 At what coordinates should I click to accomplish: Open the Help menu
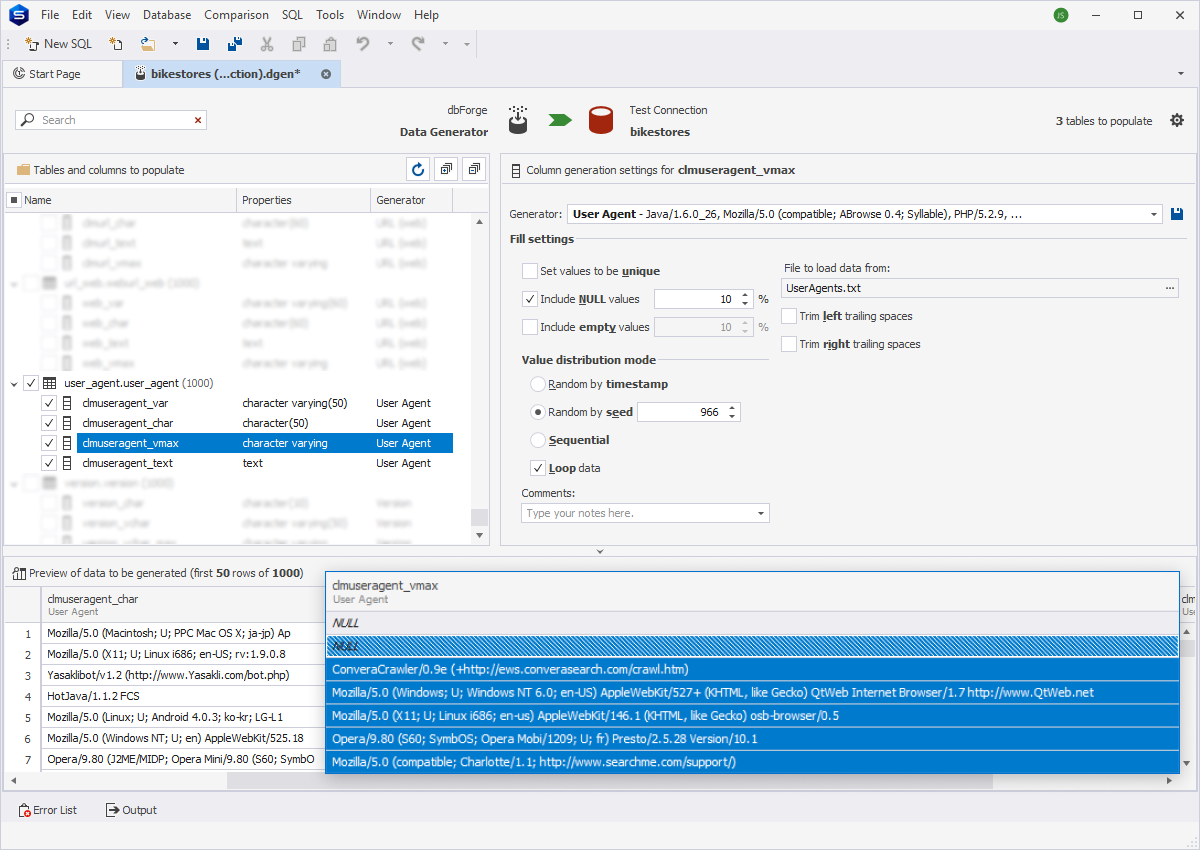[426, 15]
